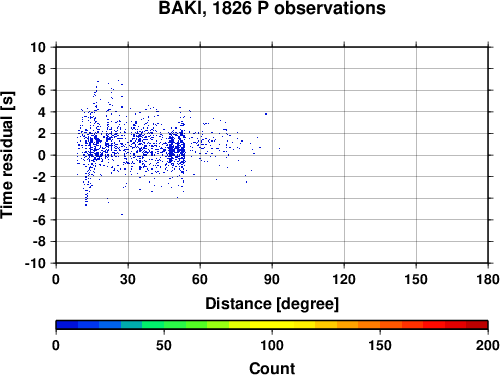Click y-axis tick label '-8'
The image size is (500, 375).
[39, 242]
